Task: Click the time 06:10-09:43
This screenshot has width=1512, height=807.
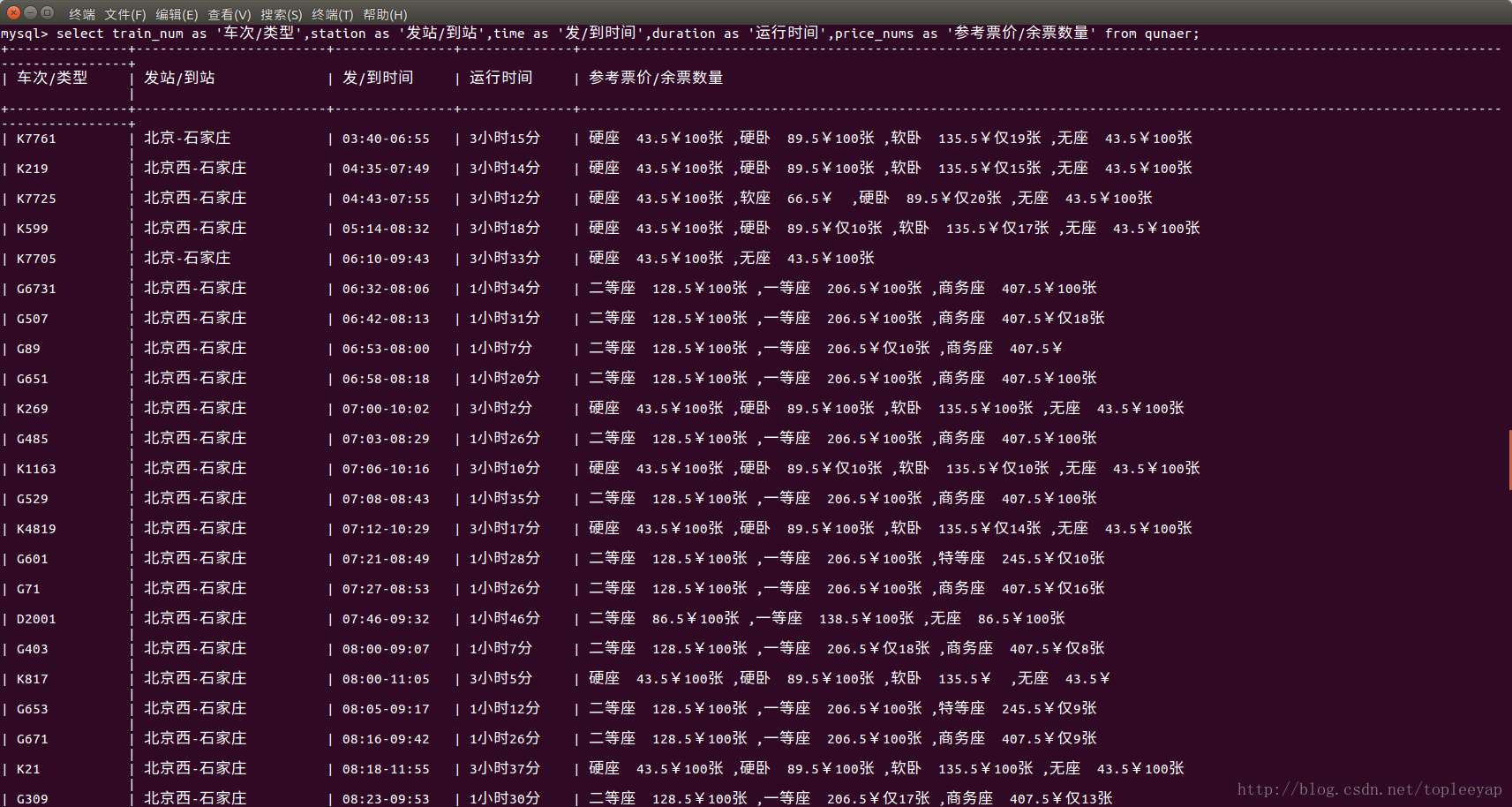Action: [x=386, y=259]
